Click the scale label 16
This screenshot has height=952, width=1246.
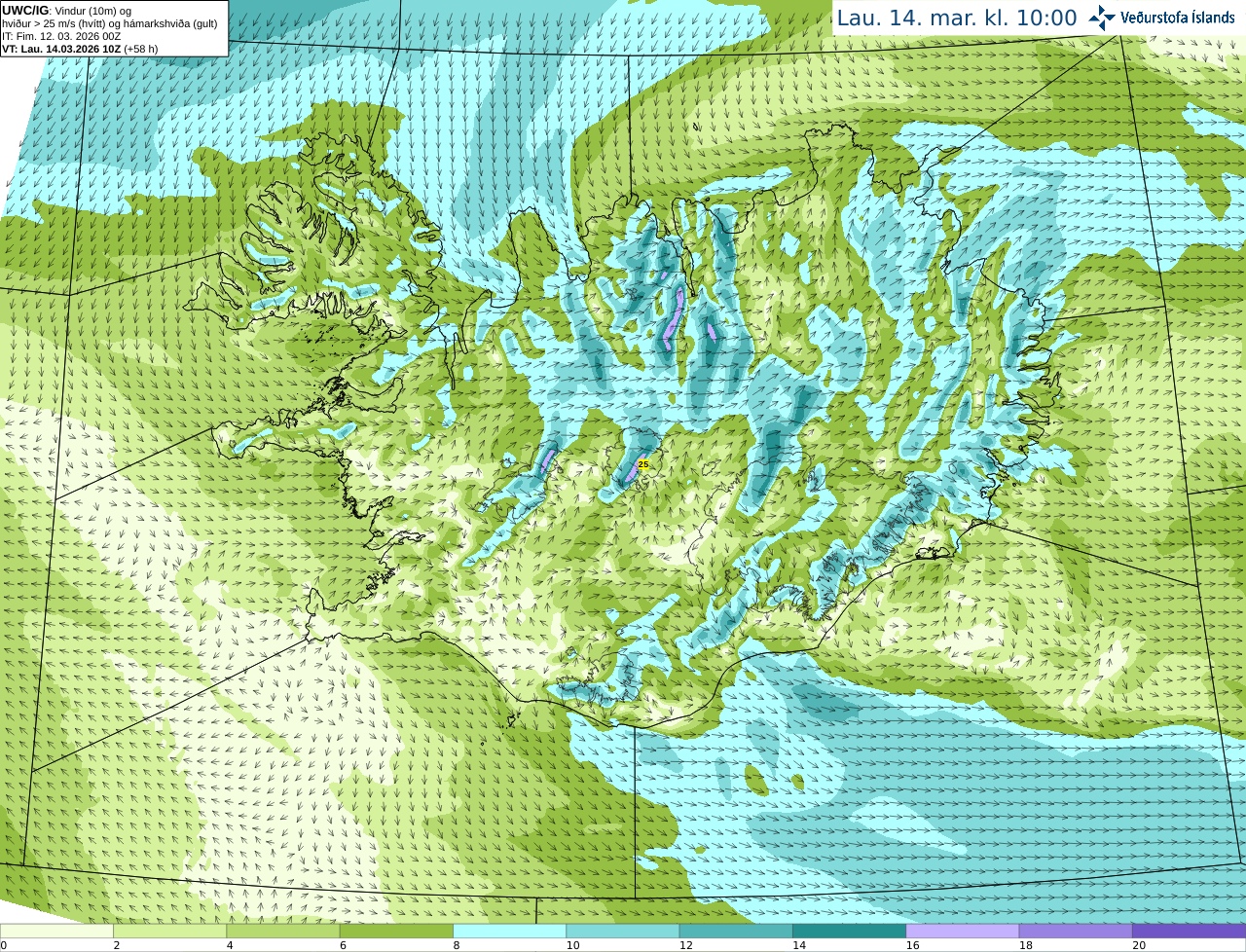[912, 945]
